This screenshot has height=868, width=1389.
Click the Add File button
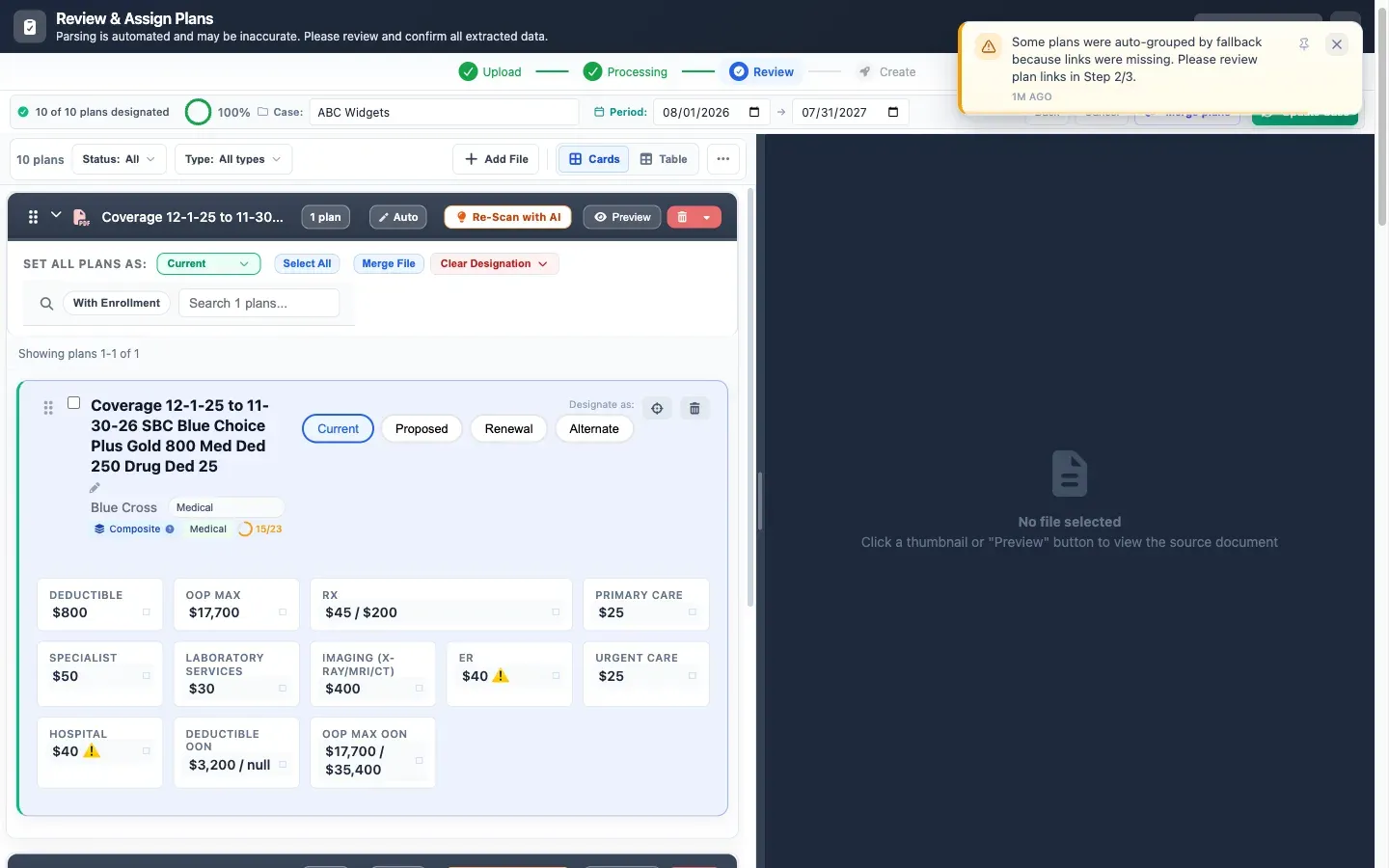497,159
